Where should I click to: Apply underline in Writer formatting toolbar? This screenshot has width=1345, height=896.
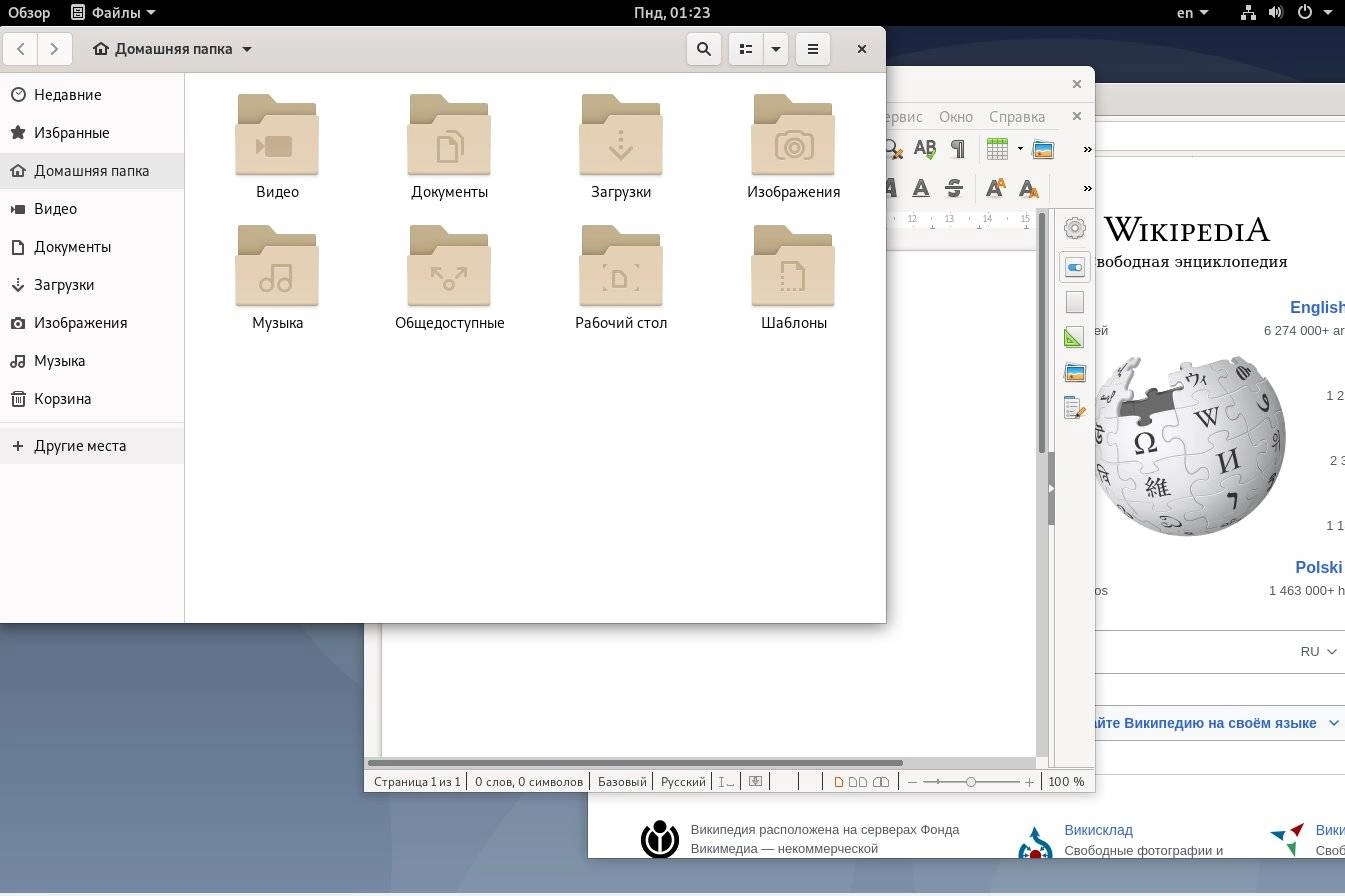[x=921, y=188]
